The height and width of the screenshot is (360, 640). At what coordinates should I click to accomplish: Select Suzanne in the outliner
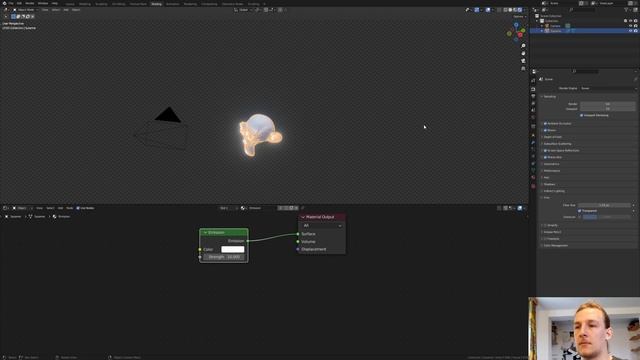pyautogui.click(x=556, y=31)
